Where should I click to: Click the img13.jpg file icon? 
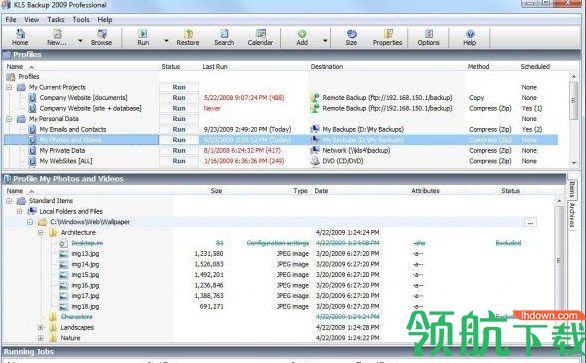pyautogui.click(x=64, y=254)
